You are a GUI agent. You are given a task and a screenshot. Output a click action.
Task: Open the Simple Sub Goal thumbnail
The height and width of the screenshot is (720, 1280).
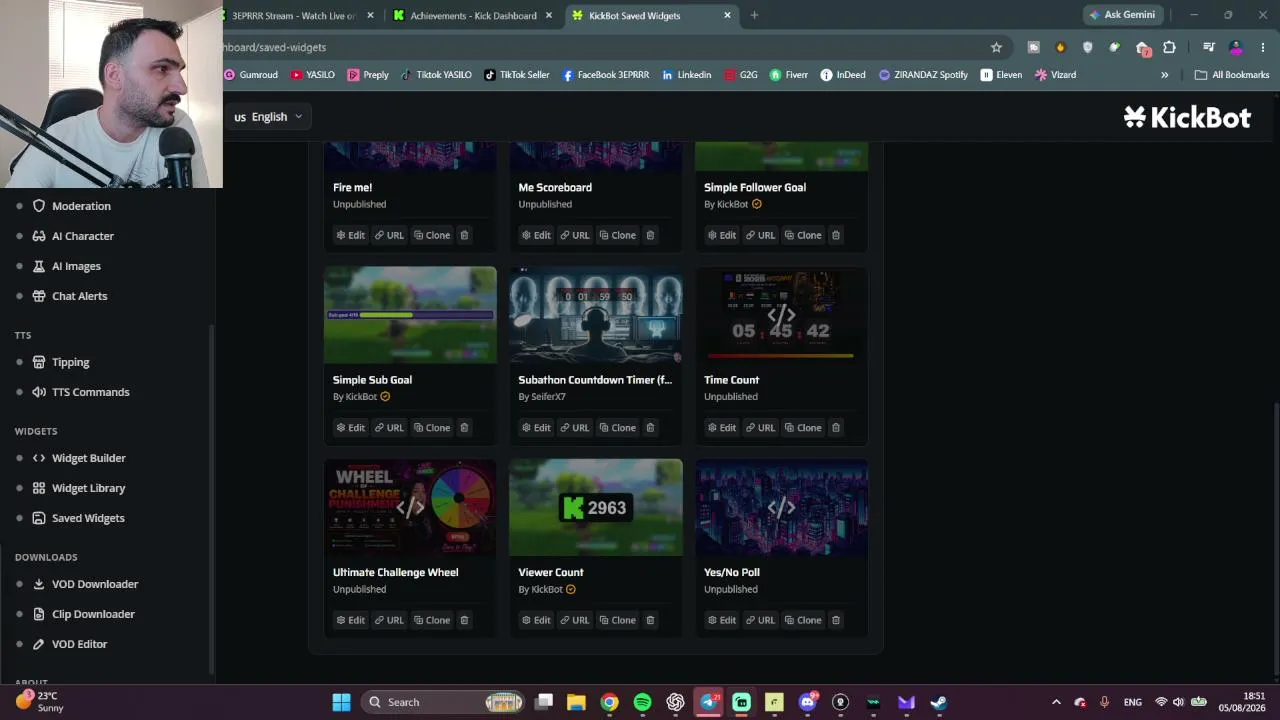point(410,315)
